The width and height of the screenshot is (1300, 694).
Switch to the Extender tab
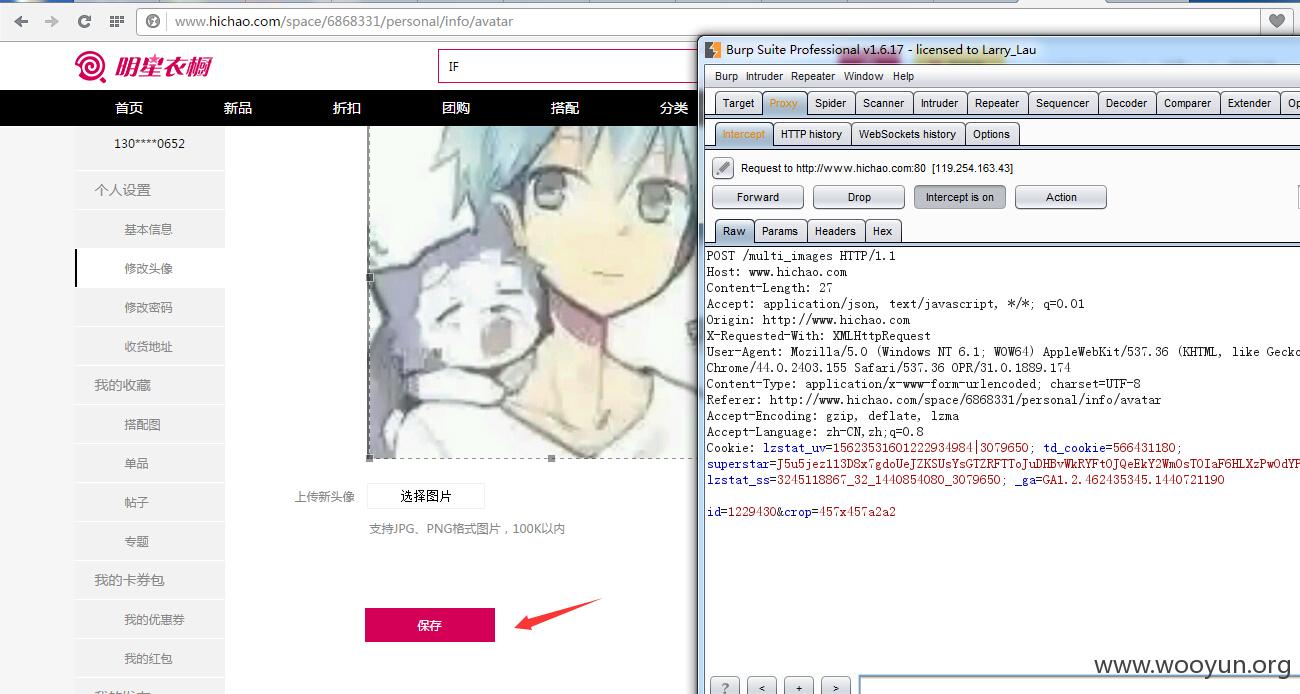point(1249,103)
